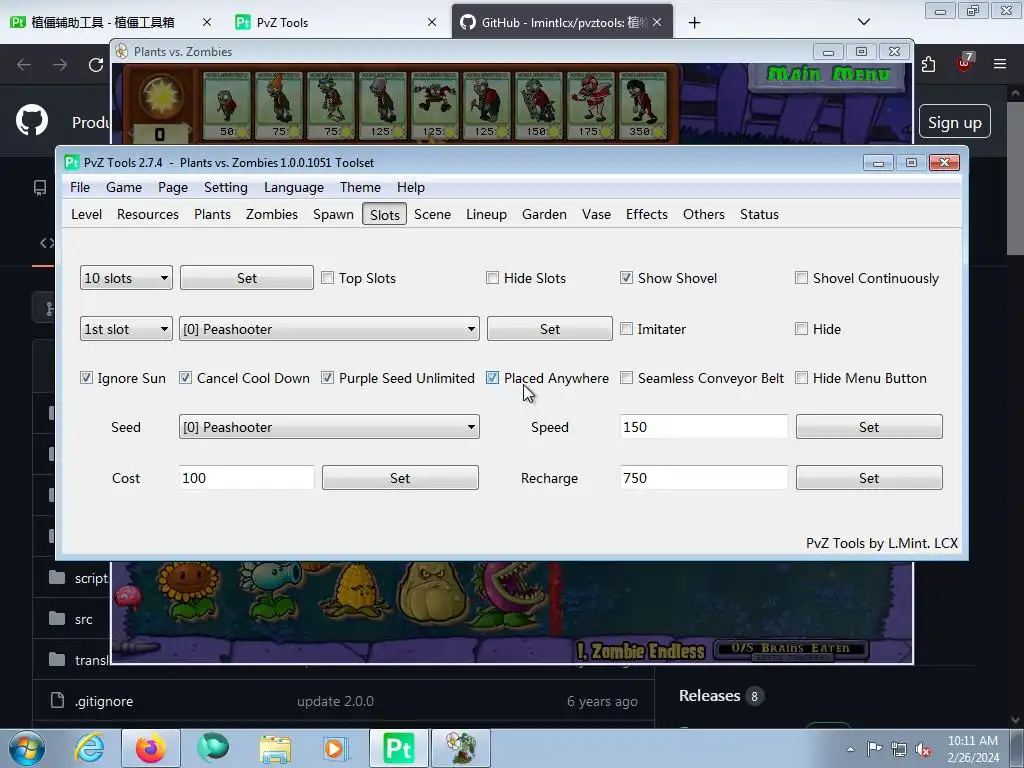1024x768 pixels.
Task: Click the volume icon in system tray
Action: click(x=922, y=750)
